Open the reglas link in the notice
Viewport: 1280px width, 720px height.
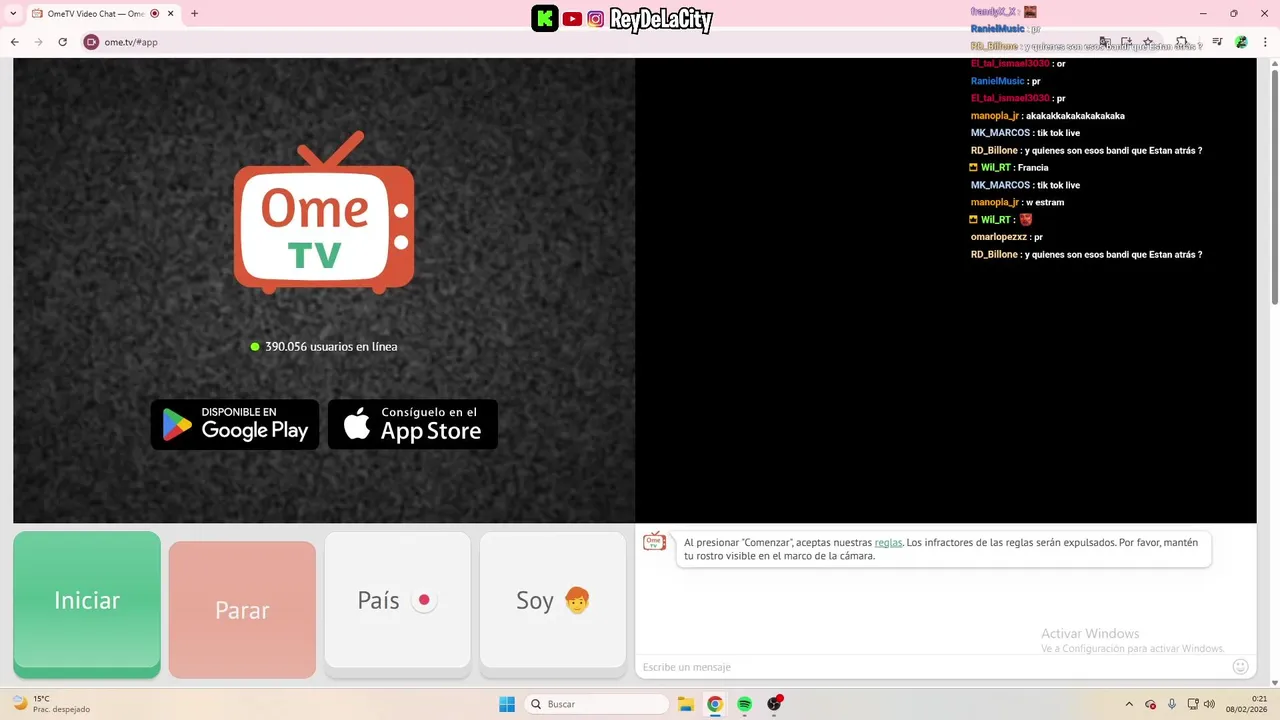[x=888, y=543]
